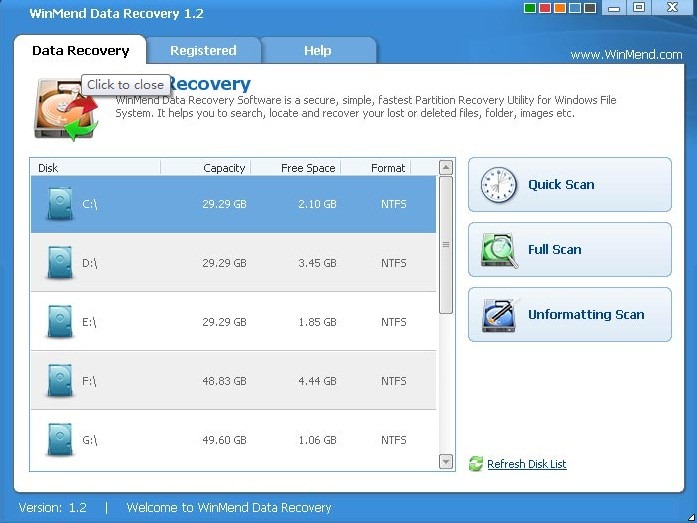This screenshot has height=523, width=697.
Task: Click the F:\ drive icon
Action: click(60, 381)
